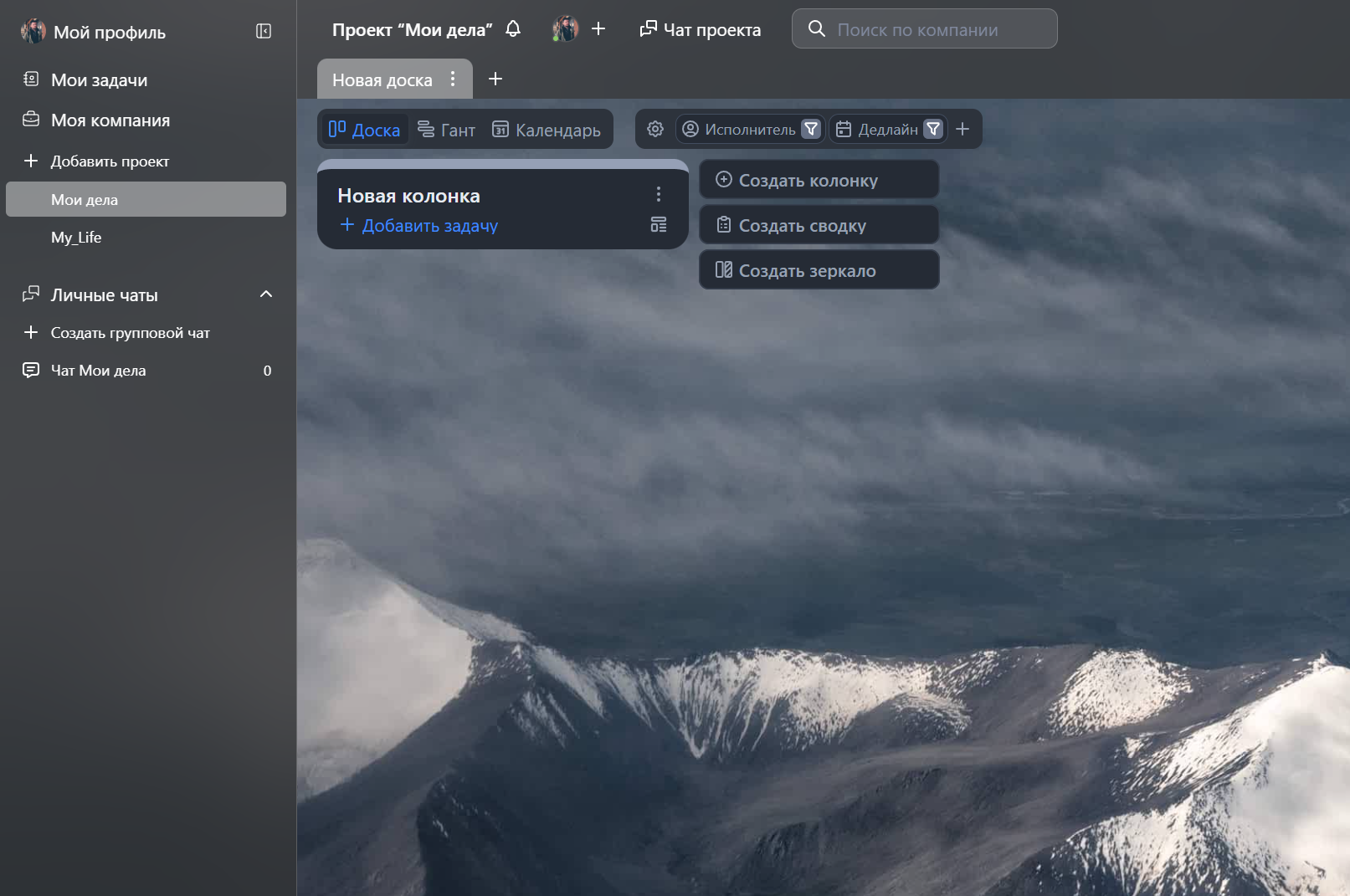The height and width of the screenshot is (896, 1350).
Task: Open the Новая колонка three-dot menu
Action: [x=659, y=194]
